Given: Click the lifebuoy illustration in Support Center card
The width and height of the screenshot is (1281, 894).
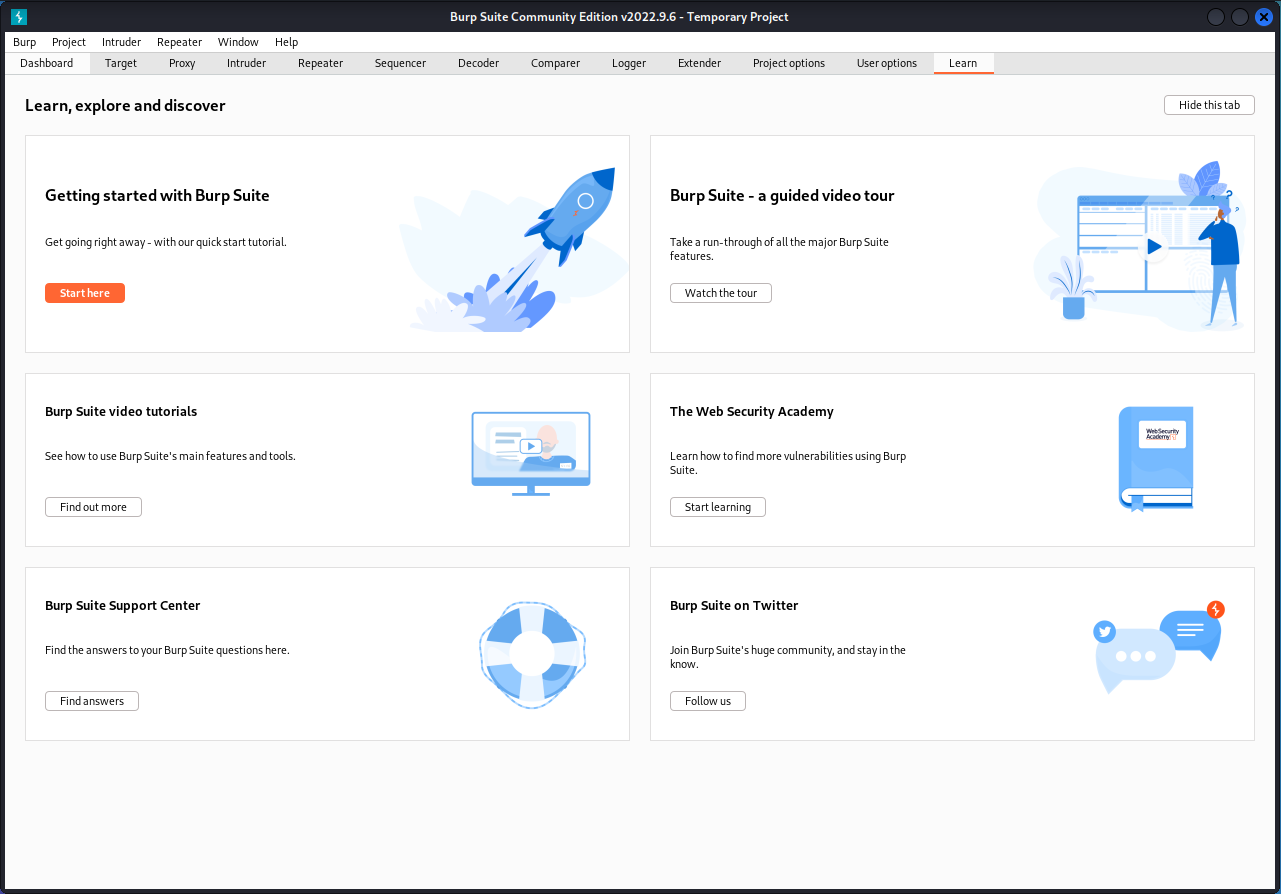Looking at the screenshot, I should (532, 653).
